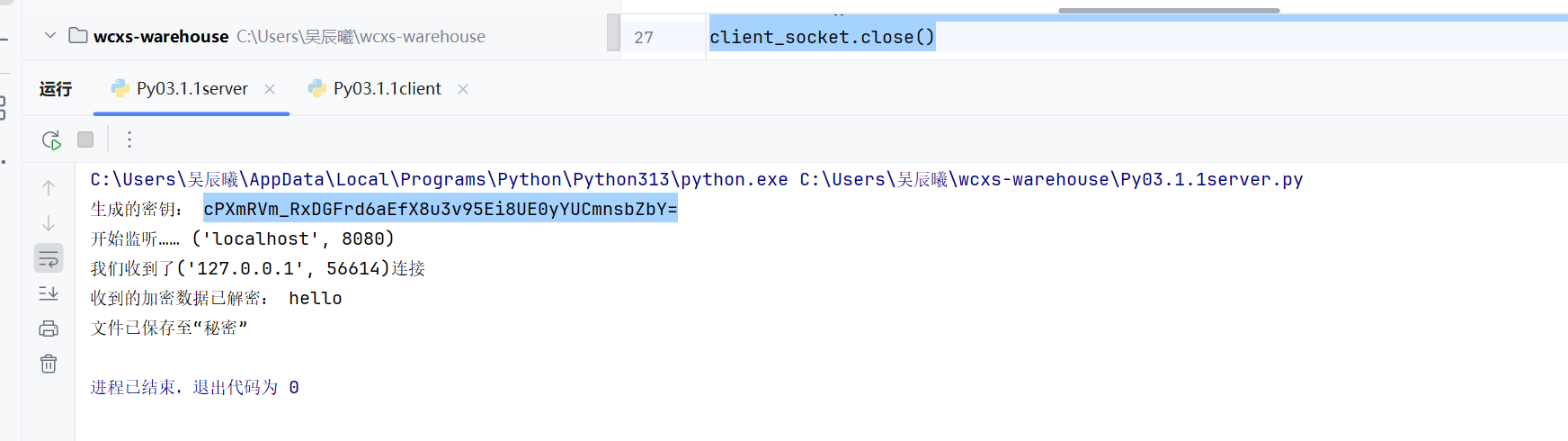The image size is (1568, 441).
Task: Click the editor horizontal scrollbar
Action: click(1168, 11)
